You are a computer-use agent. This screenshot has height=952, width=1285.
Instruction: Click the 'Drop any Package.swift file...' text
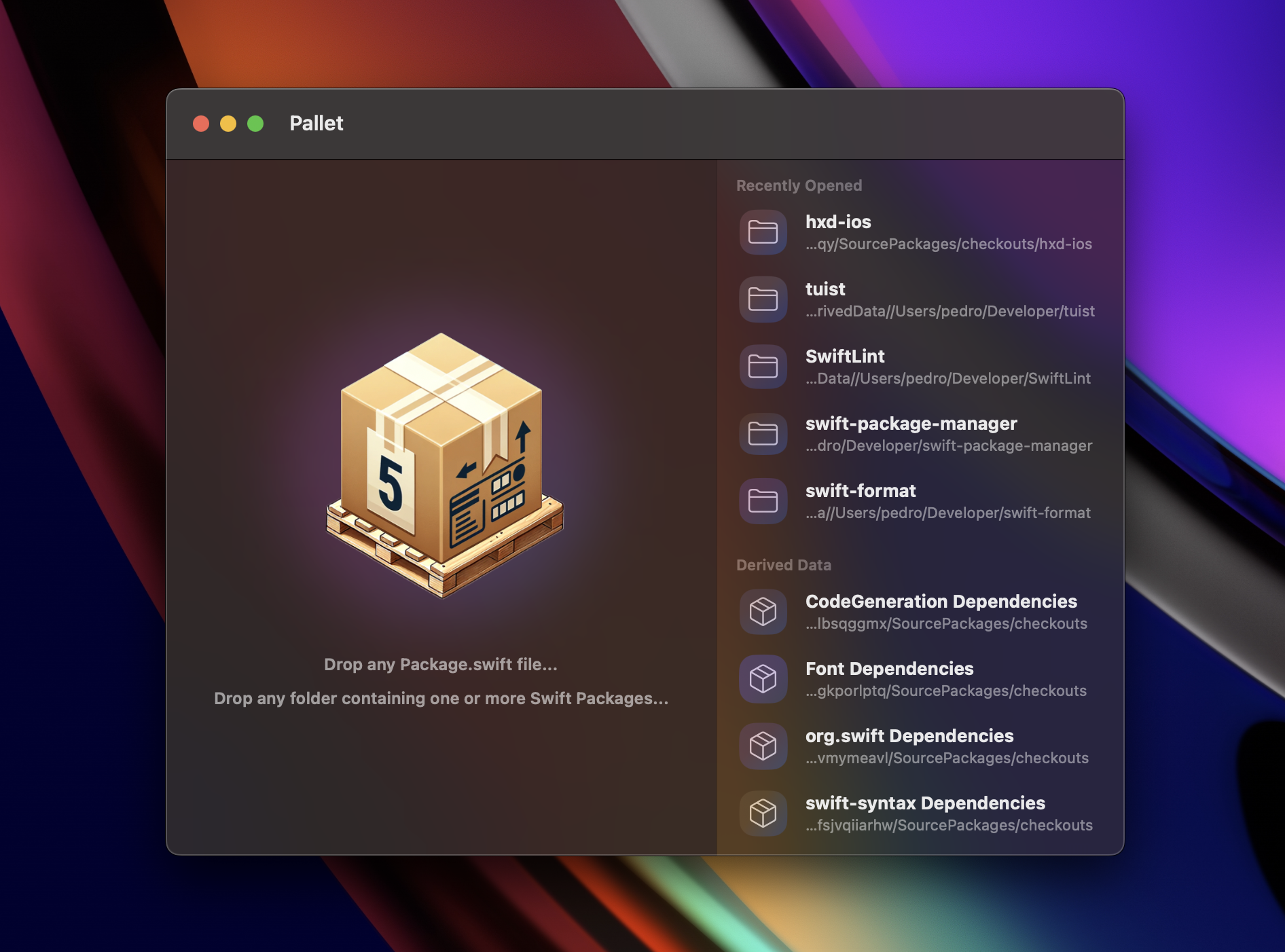pyautogui.click(x=441, y=665)
